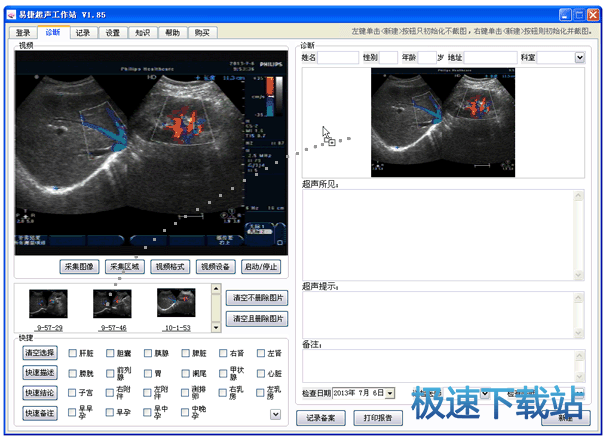Screen dimensions: 605x440
Task: Click thumbnail list scroll-down arrow
Action: tap(216, 328)
